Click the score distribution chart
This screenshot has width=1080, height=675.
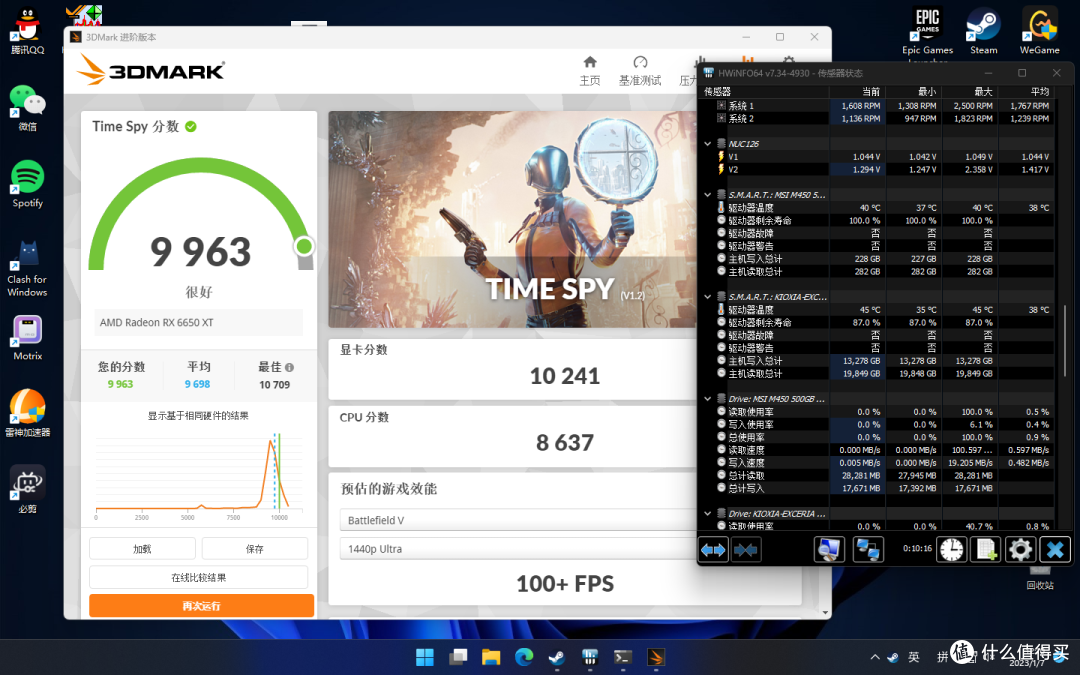coord(198,475)
